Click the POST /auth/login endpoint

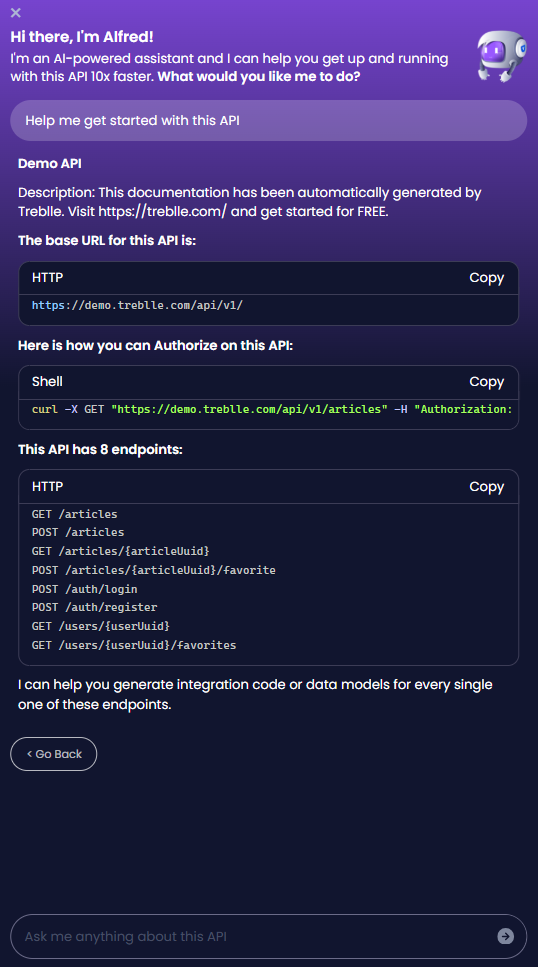pyautogui.click(x=85, y=589)
